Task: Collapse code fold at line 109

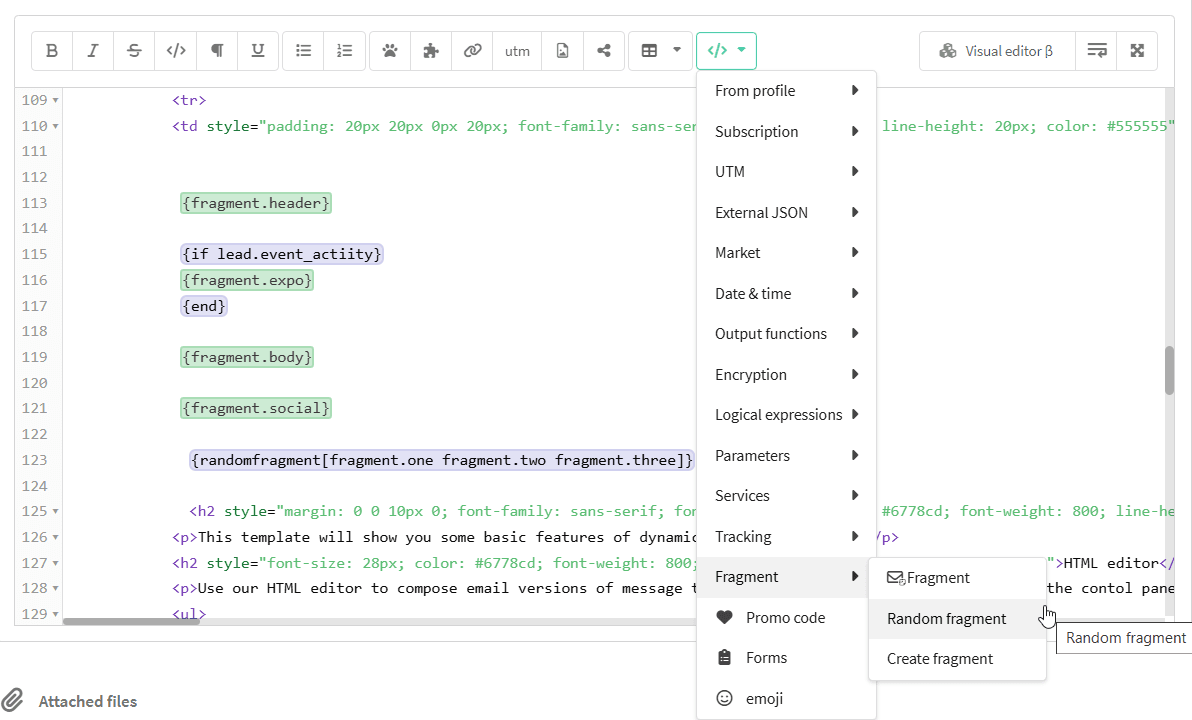Action: [55, 100]
